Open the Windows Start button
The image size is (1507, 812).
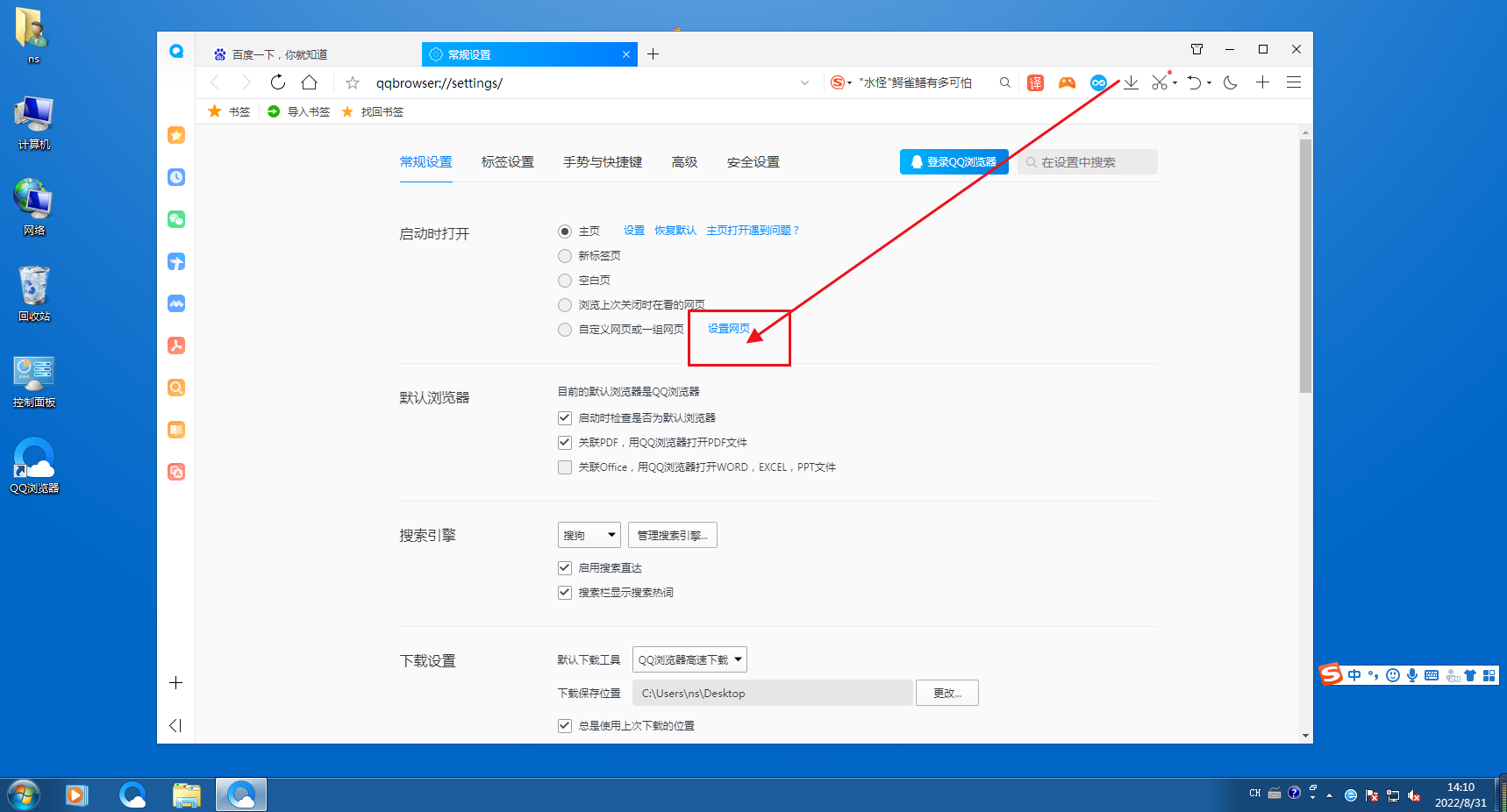pos(24,795)
